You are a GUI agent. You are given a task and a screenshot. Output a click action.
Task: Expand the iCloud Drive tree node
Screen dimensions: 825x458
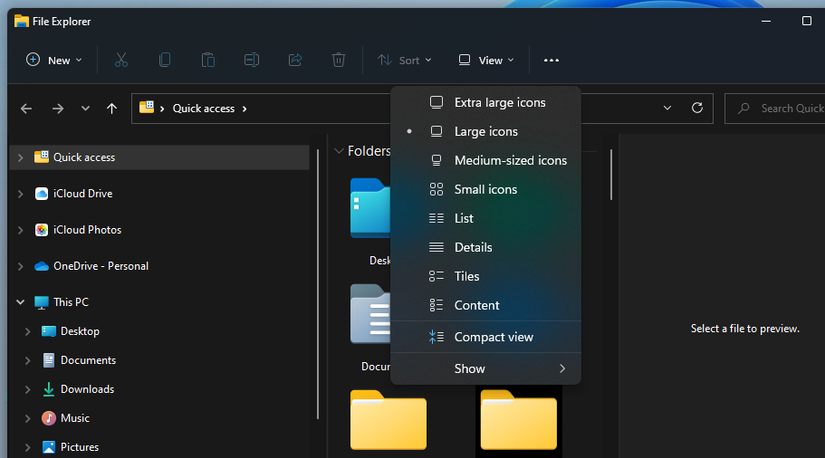(x=20, y=194)
